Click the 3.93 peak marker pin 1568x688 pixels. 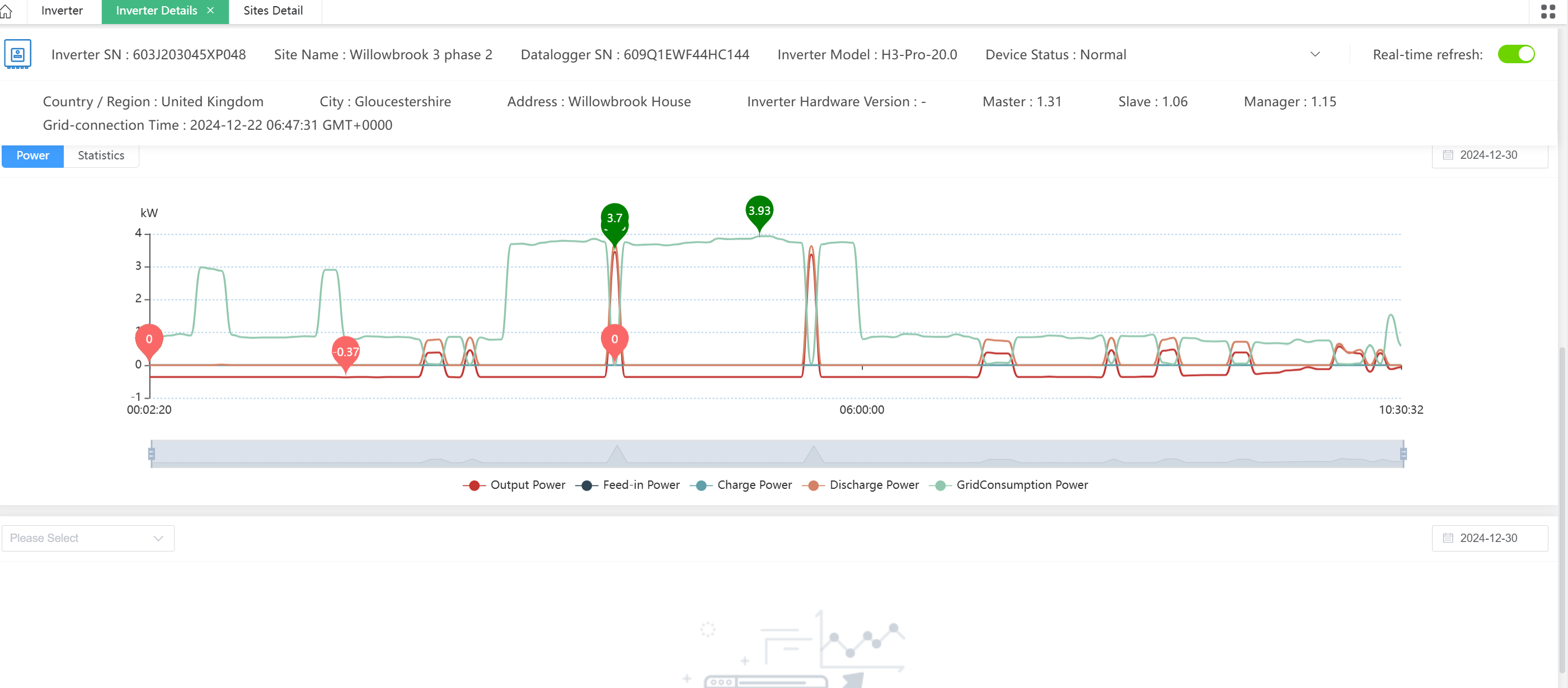pos(759,211)
